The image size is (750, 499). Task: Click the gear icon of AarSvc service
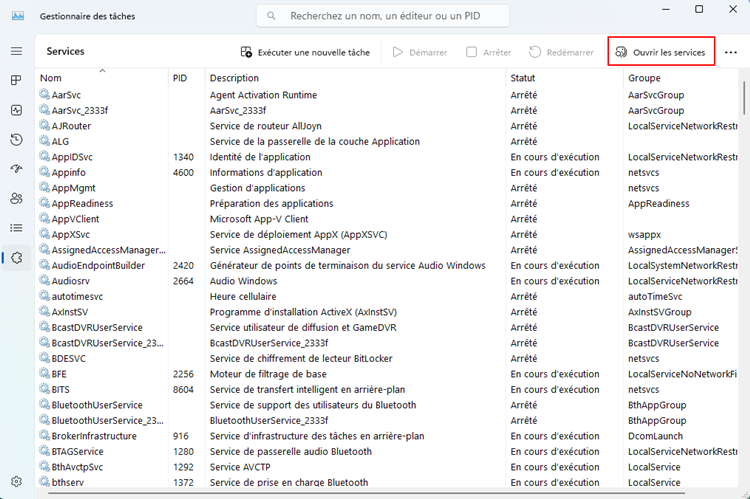click(44, 94)
